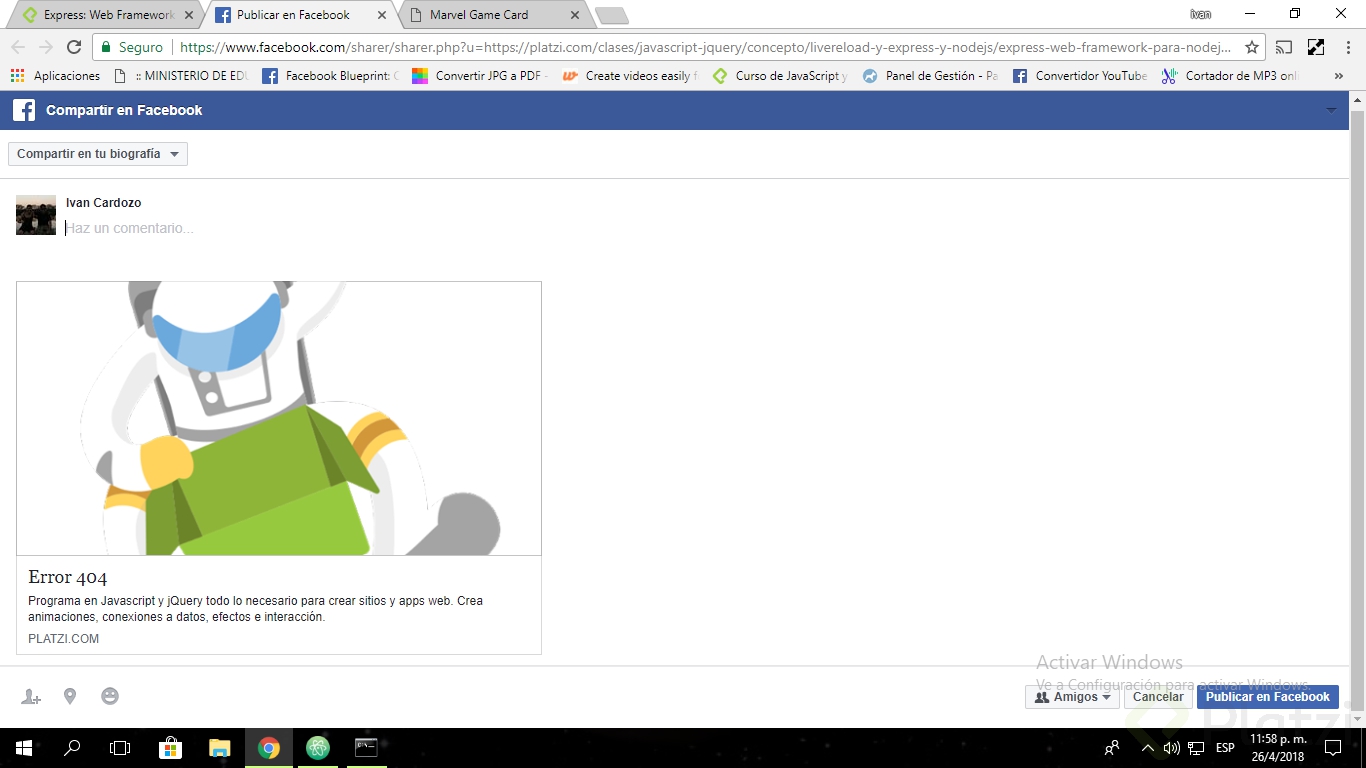Expand the 'Compartir en tu biografía' dropdown
Image resolution: width=1366 pixels, height=768 pixels.
coord(98,154)
